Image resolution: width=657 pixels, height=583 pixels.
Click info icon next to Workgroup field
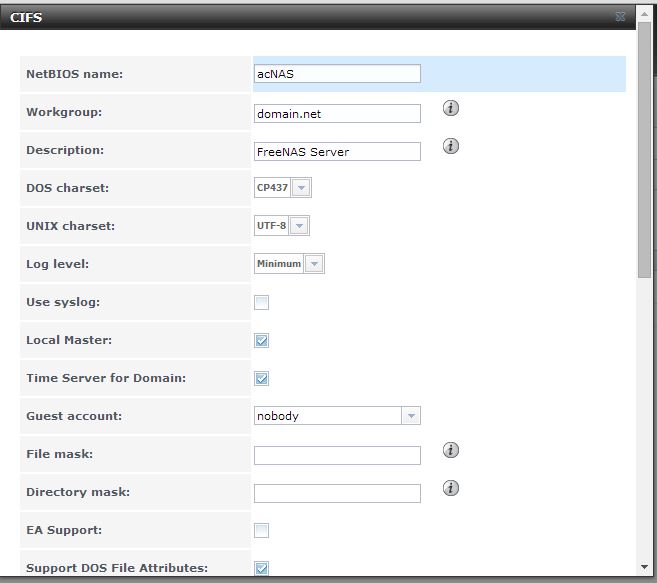pyautogui.click(x=451, y=108)
